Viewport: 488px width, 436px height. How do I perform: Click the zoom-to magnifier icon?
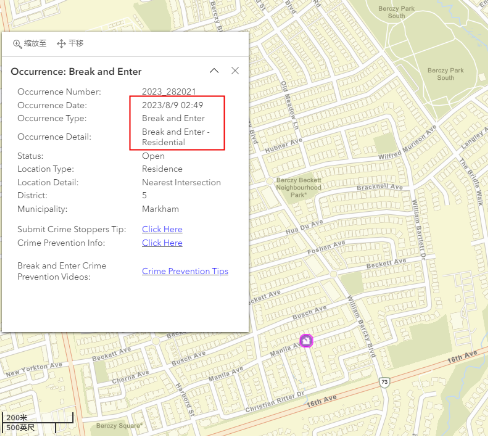(x=17, y=44)
